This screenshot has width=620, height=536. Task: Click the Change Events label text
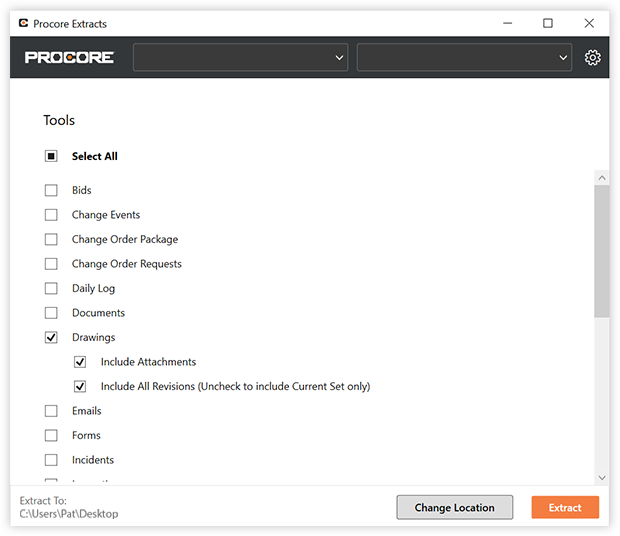coord(106,215)
